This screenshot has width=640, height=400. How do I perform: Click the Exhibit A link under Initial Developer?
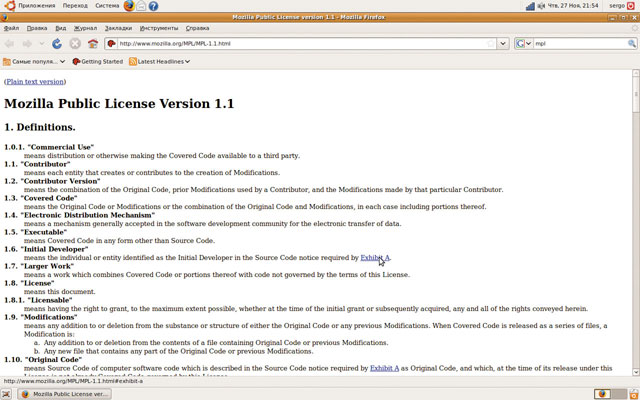coord(375,257)
